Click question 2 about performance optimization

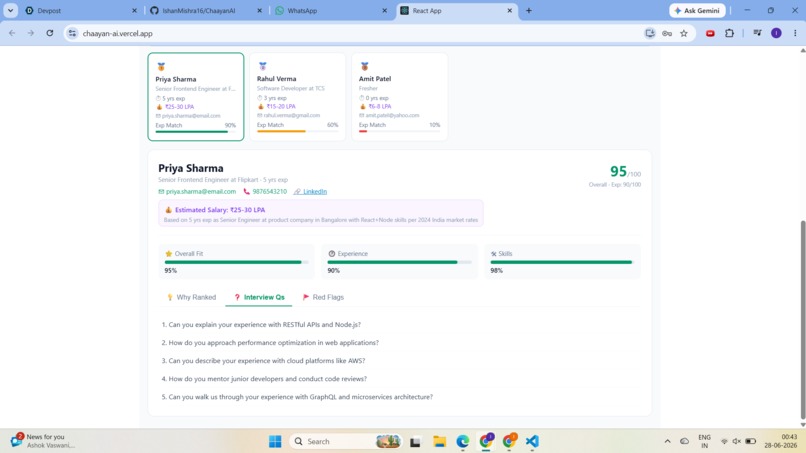(270, 343)
